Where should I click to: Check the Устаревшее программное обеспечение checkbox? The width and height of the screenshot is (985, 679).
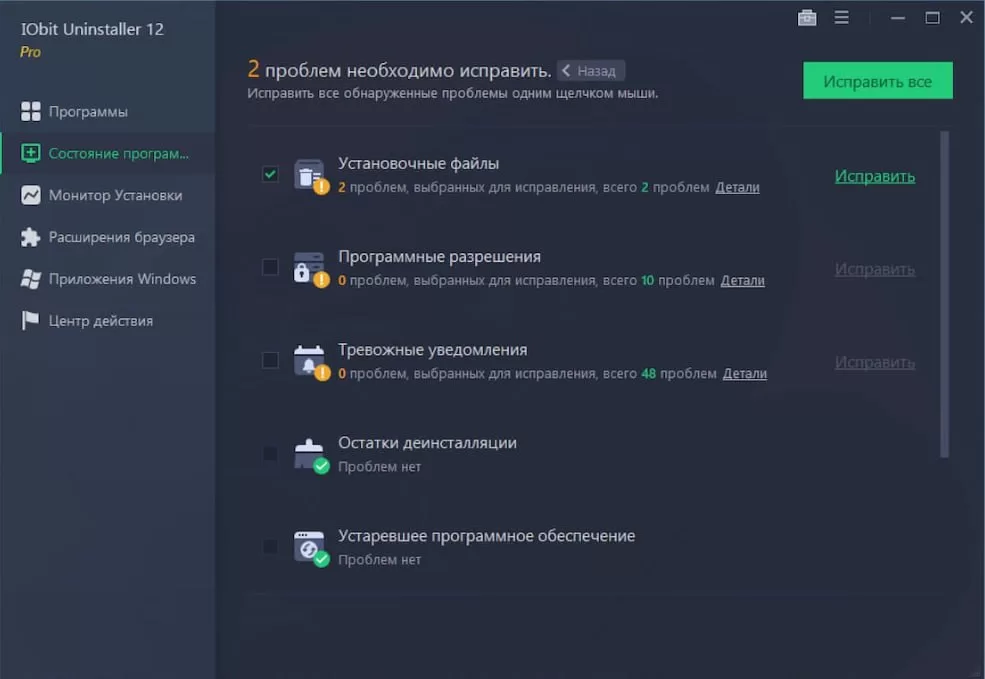(270, 546)
